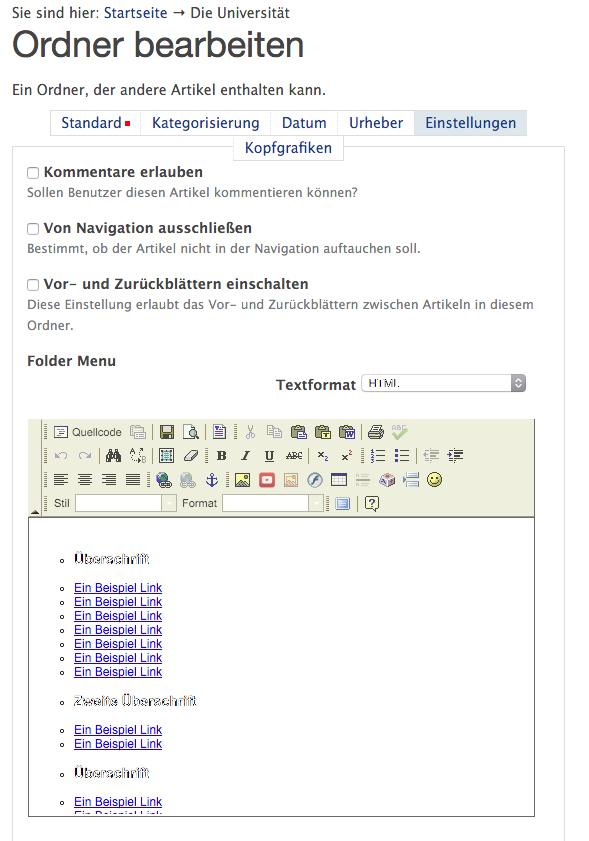Screen dimensions: 589x841
Task: Click the Decrease Indent icon
Action: click(x=431, y=456)
